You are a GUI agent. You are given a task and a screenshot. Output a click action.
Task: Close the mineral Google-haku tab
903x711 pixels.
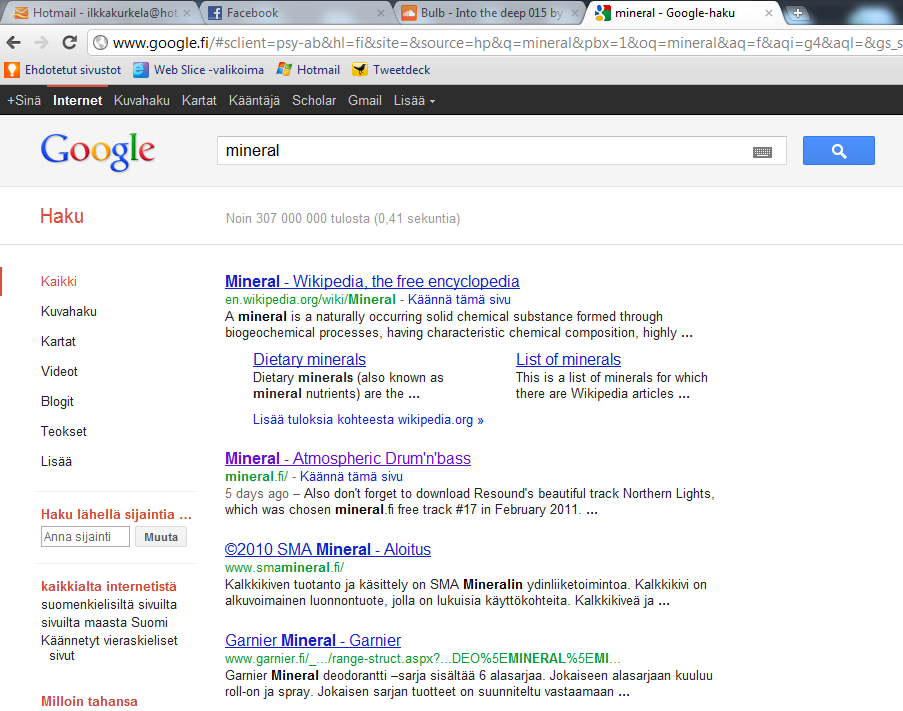coord(768,13)
